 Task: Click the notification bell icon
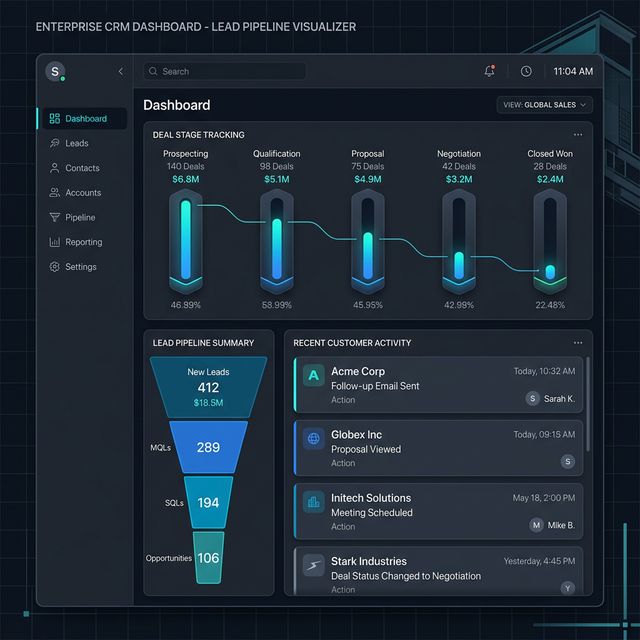[x=489, y=71]
